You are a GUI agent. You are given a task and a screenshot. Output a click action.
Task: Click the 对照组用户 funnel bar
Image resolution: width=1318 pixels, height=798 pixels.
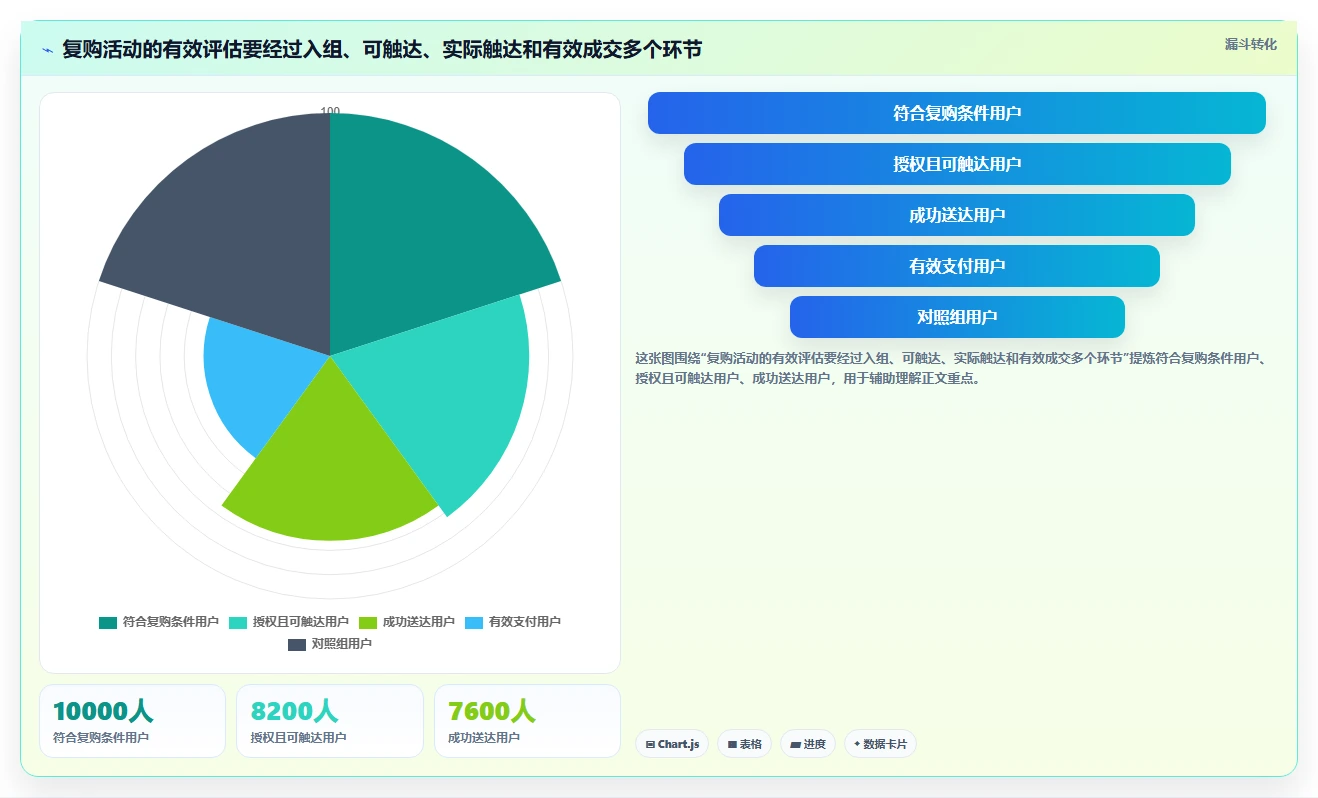pos(957,317)
